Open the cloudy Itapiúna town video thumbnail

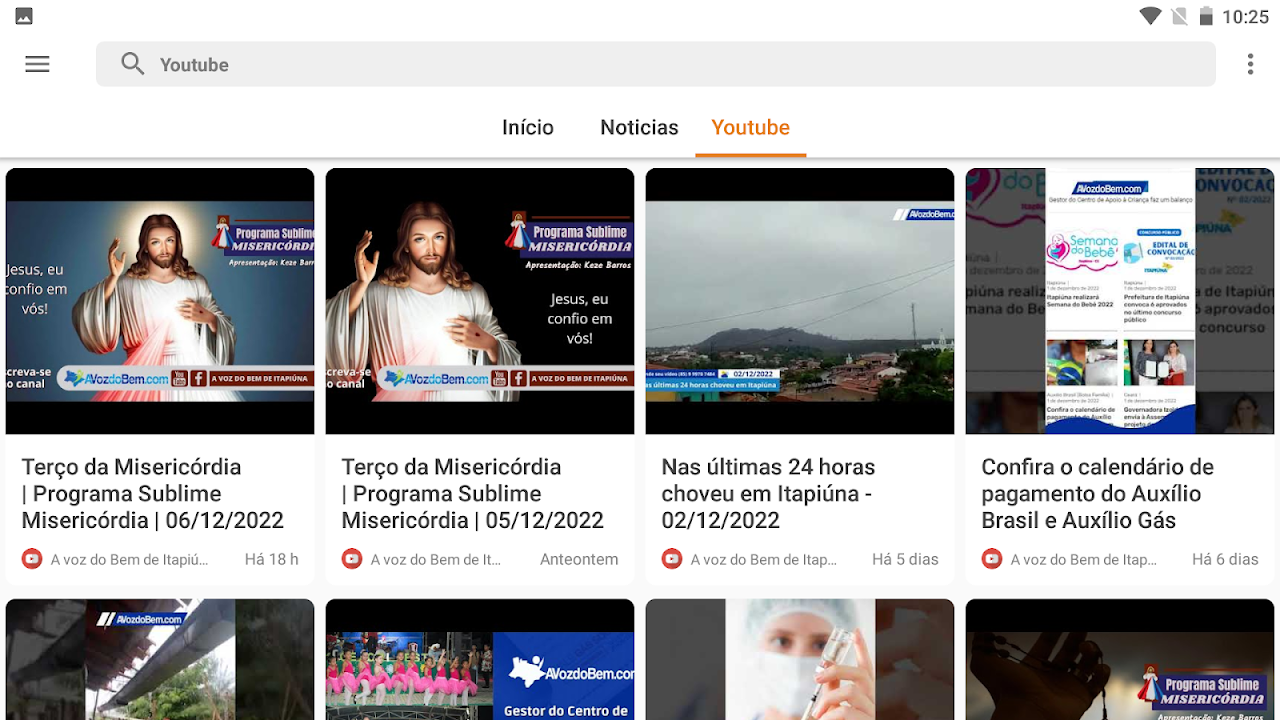pos(800,300)
